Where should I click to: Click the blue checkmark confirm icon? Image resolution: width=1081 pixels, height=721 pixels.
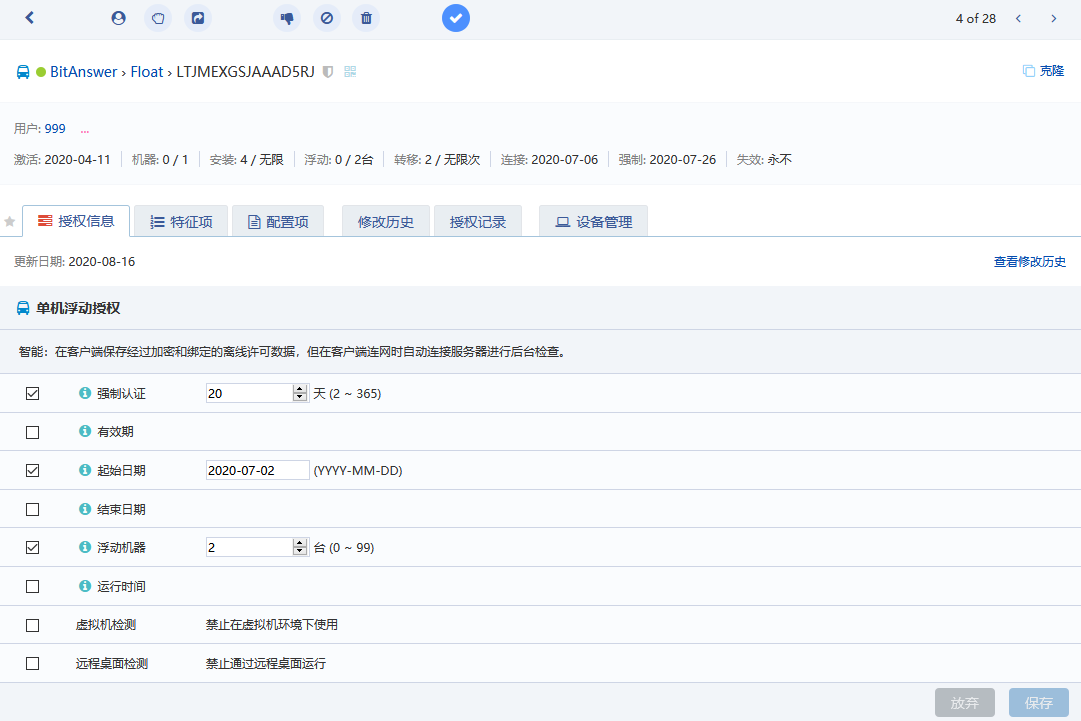click(456, 18)
